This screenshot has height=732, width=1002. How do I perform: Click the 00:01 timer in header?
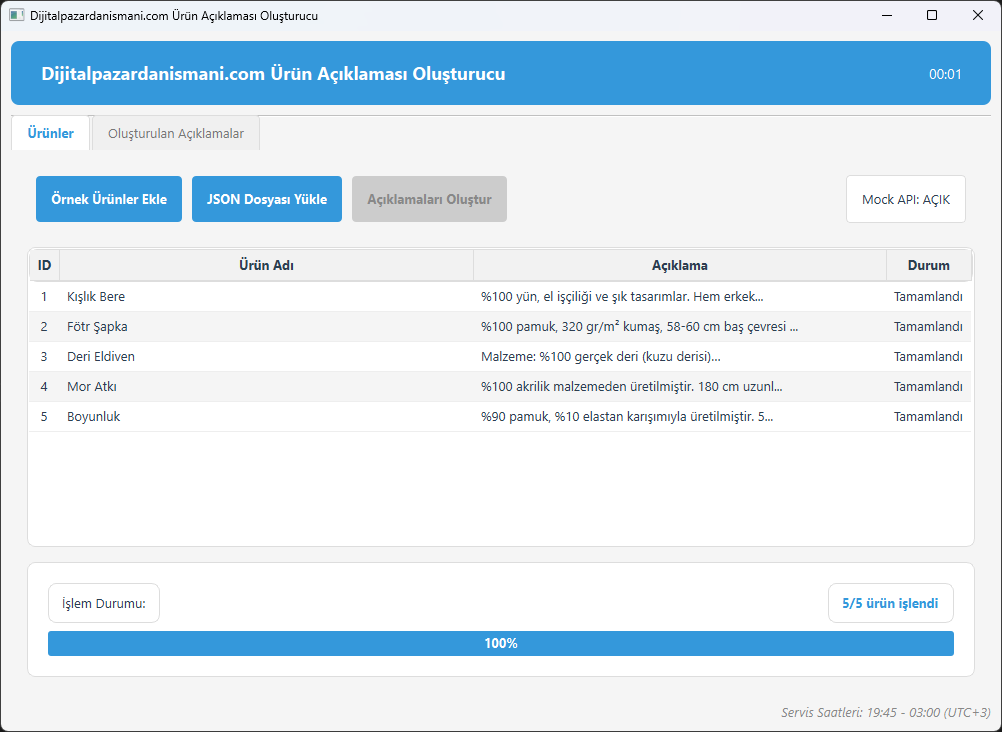pyautogui.click(x=945, y=74)
